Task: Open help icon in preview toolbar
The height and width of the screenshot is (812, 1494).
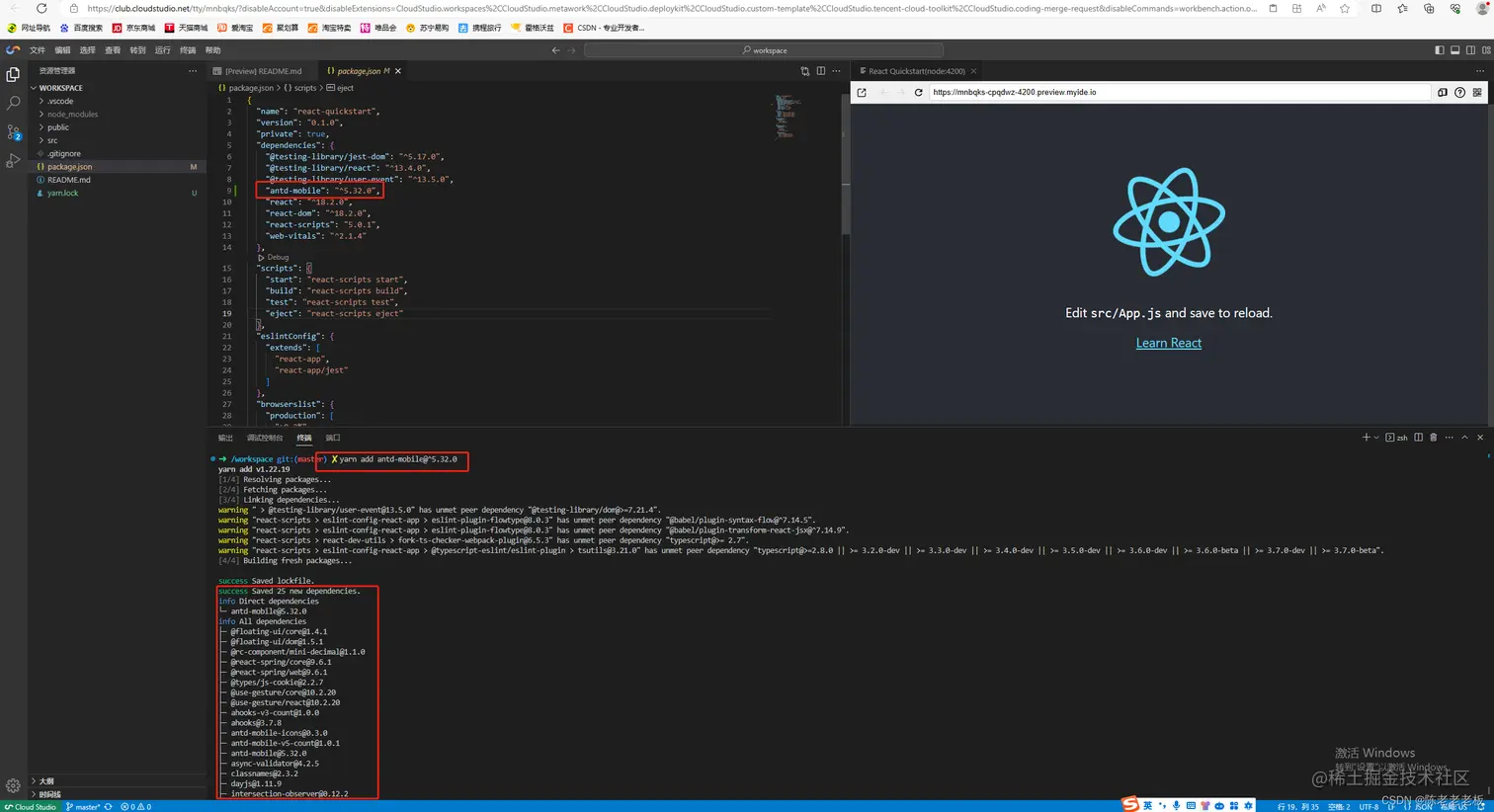Action: click(x=1459, y=92)
